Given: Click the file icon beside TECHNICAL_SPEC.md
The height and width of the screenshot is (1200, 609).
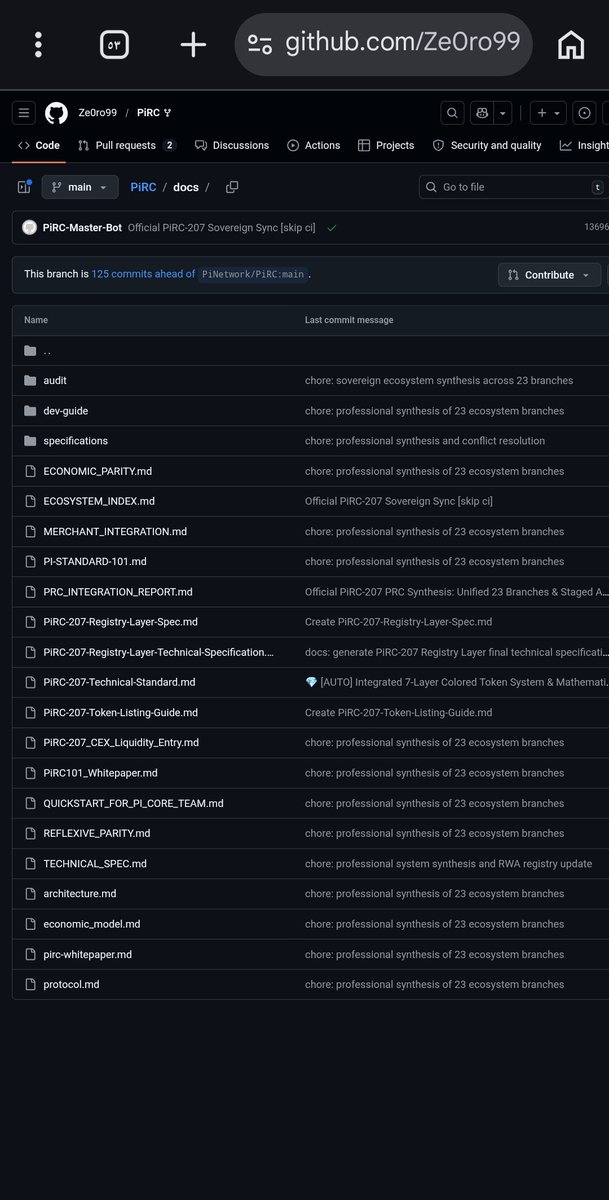Looking at the screenshot, I should (30, 863).
